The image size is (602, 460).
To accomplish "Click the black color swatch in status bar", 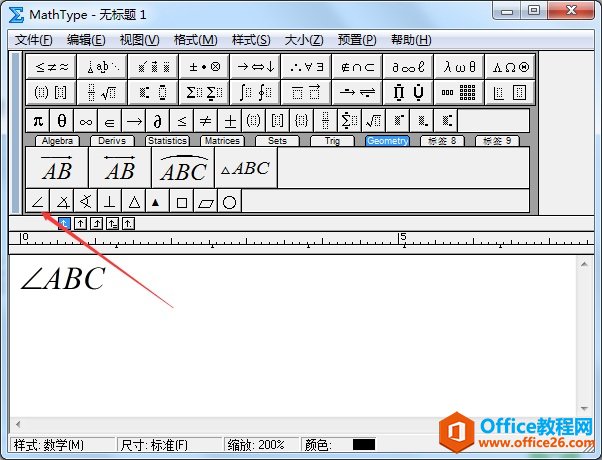I will tap(364, 445).
